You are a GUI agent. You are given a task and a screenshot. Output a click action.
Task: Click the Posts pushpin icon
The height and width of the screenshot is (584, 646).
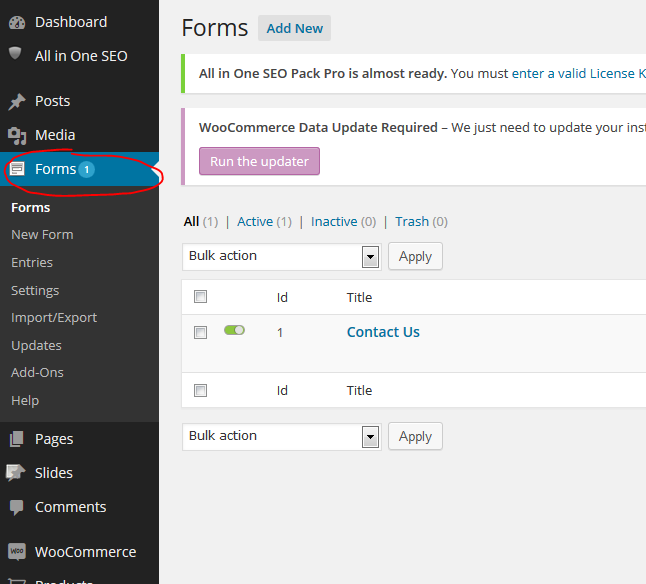(x=17, y=101)
